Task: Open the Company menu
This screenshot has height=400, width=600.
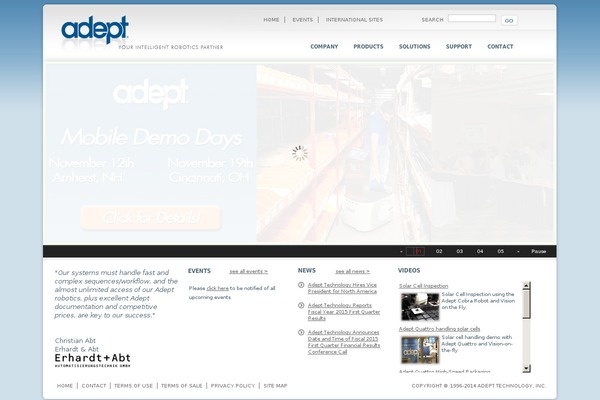Action: [x=324, y=46]
